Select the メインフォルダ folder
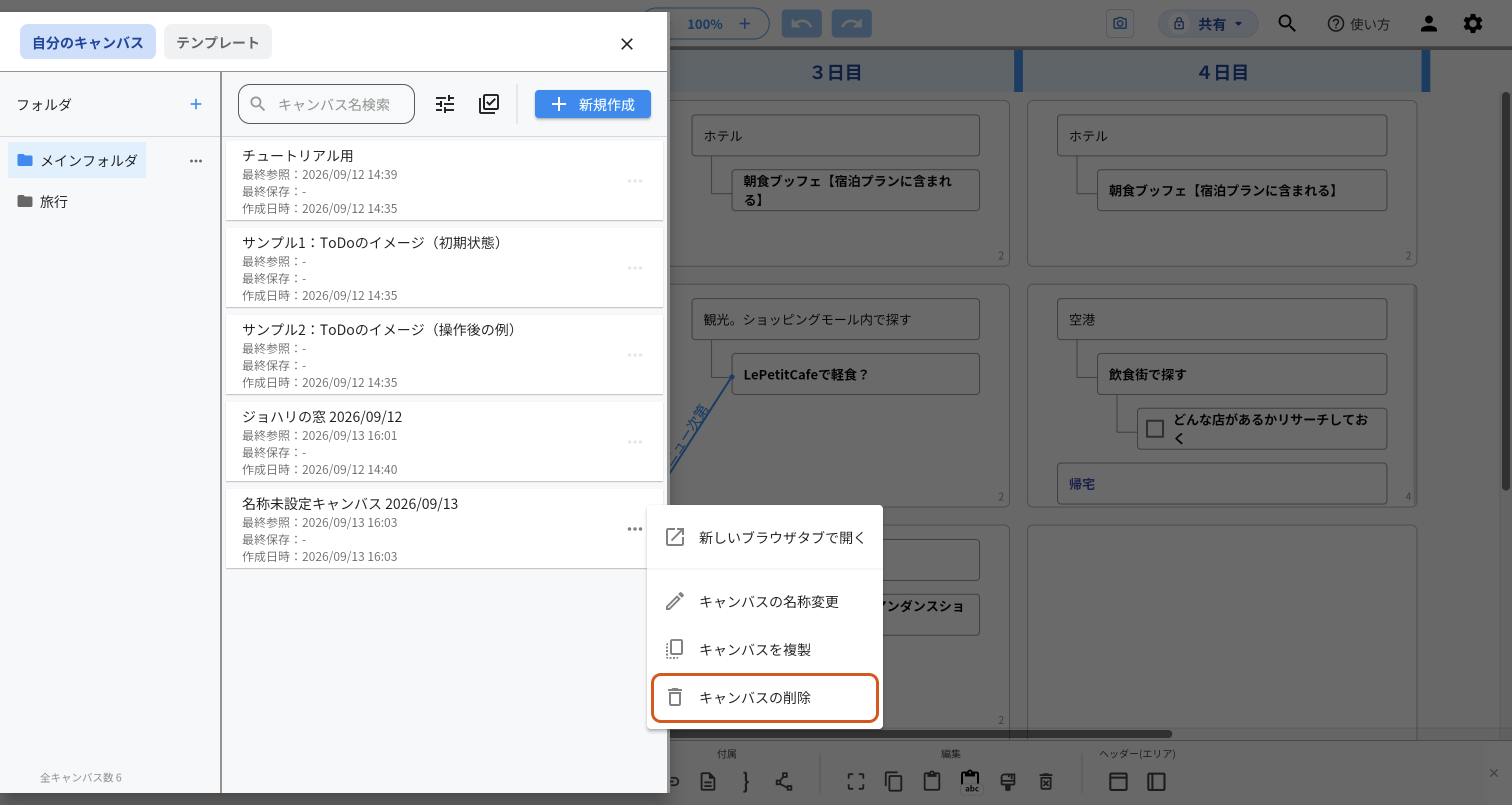This screenshot has width=1512, height=805. pos(78,160)
